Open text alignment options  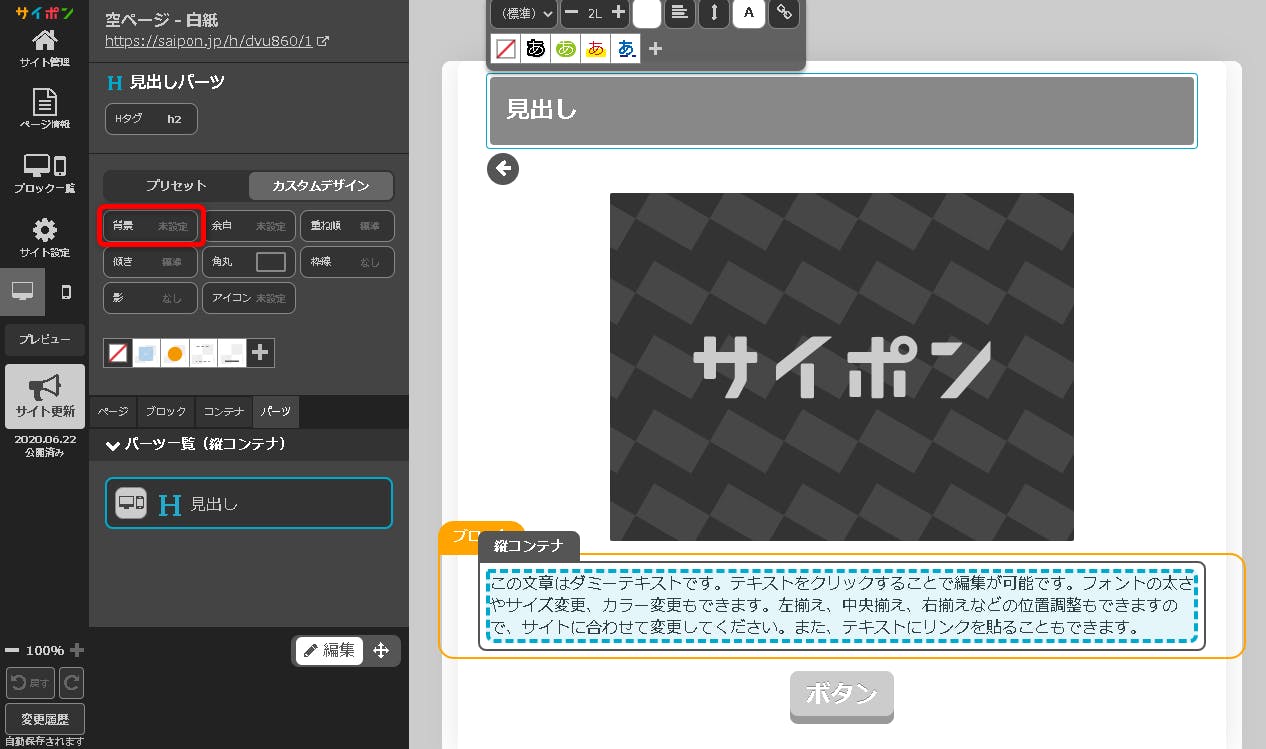click(x=680, y=13)
